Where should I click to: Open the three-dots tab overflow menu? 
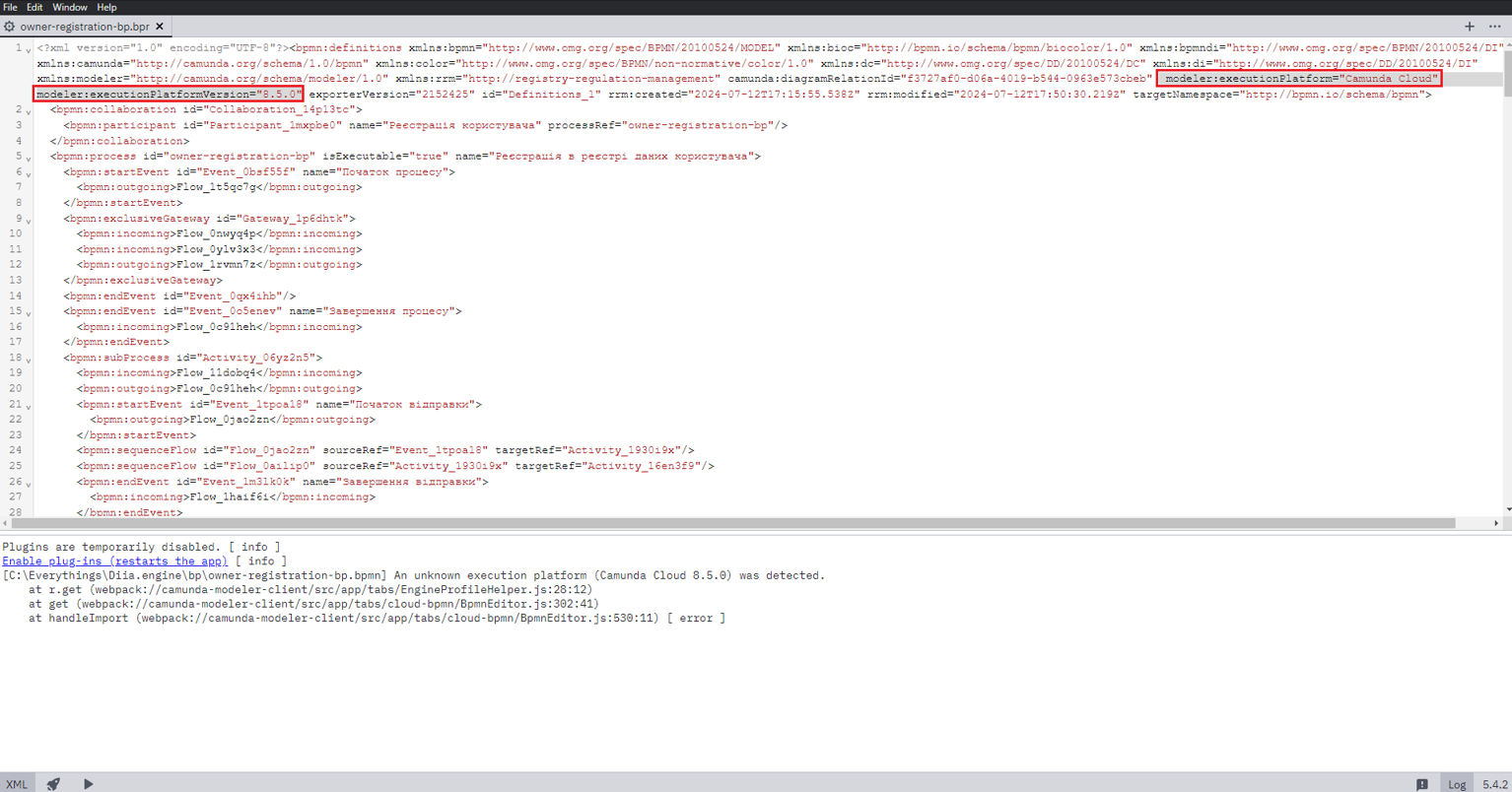1495,27
